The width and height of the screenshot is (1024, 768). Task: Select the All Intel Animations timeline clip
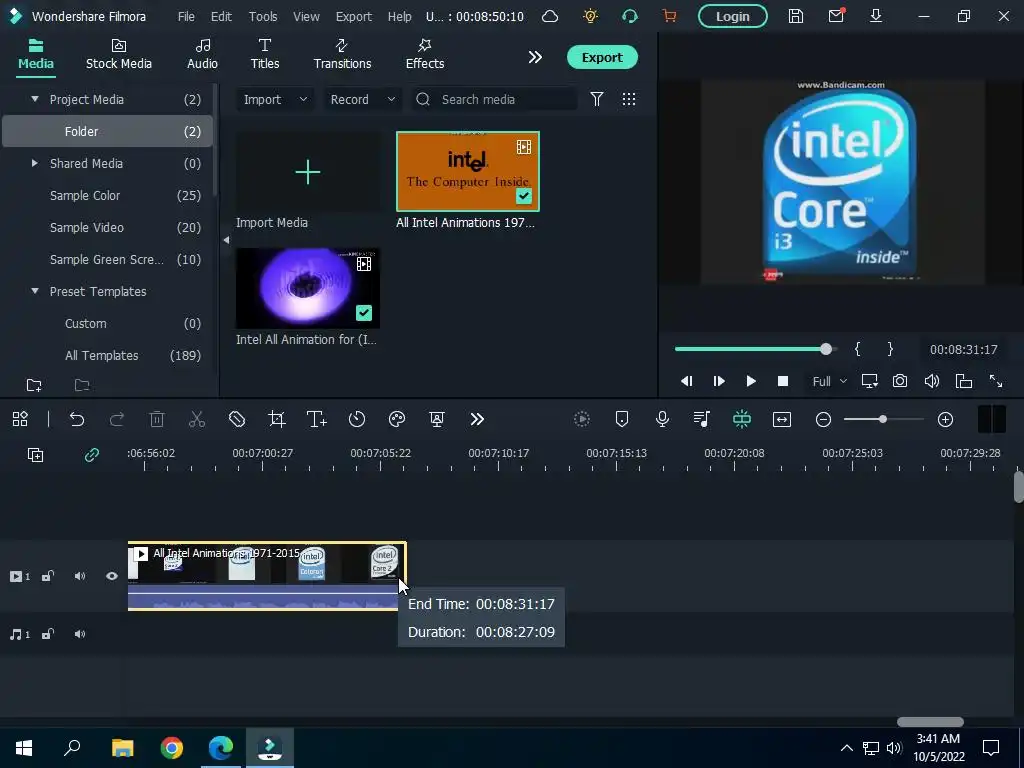267,576
